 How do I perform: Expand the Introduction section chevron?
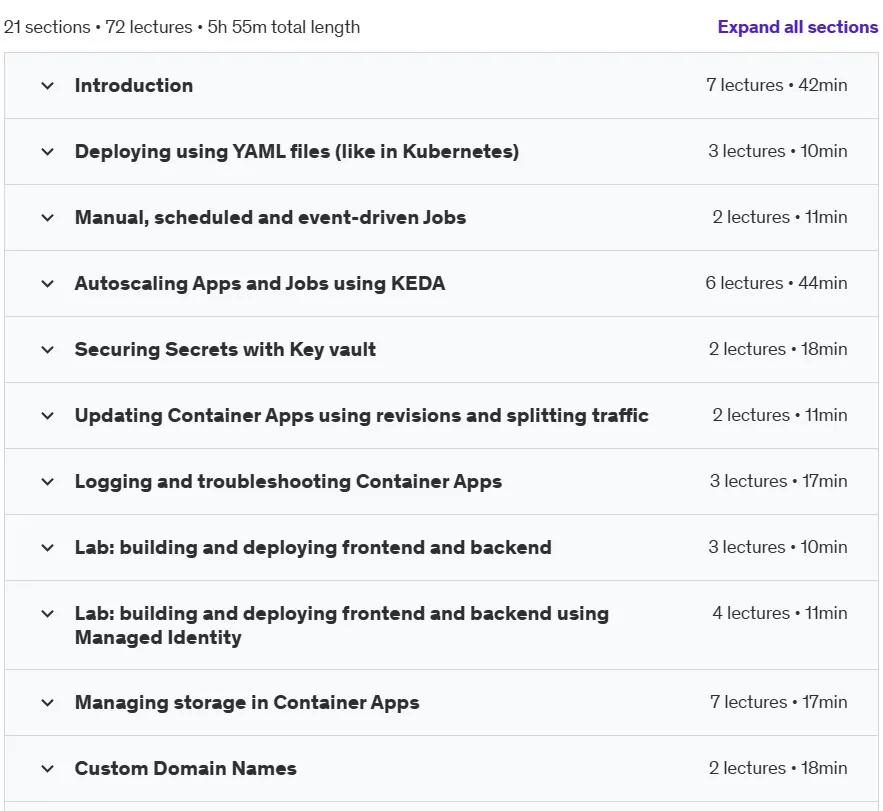click(x=48, y=86)
